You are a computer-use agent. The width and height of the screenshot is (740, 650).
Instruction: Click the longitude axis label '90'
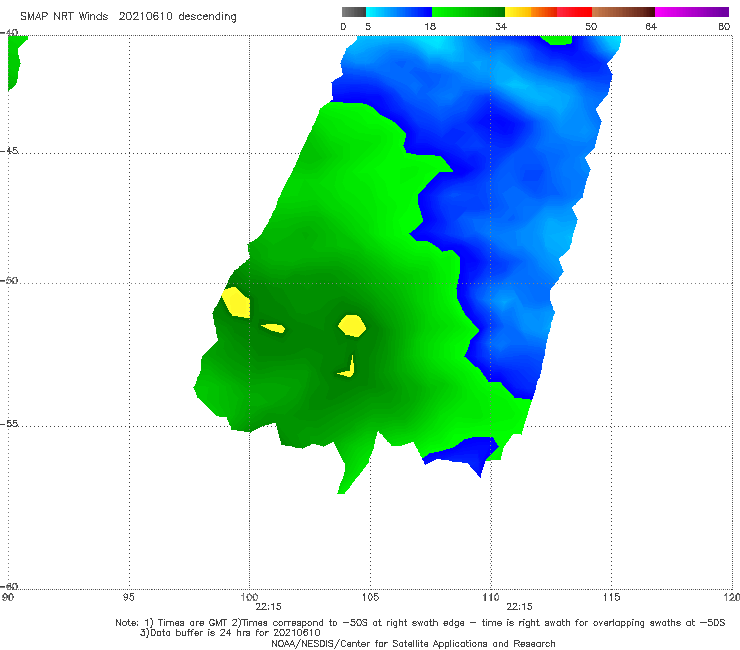(x=7, y=597)
